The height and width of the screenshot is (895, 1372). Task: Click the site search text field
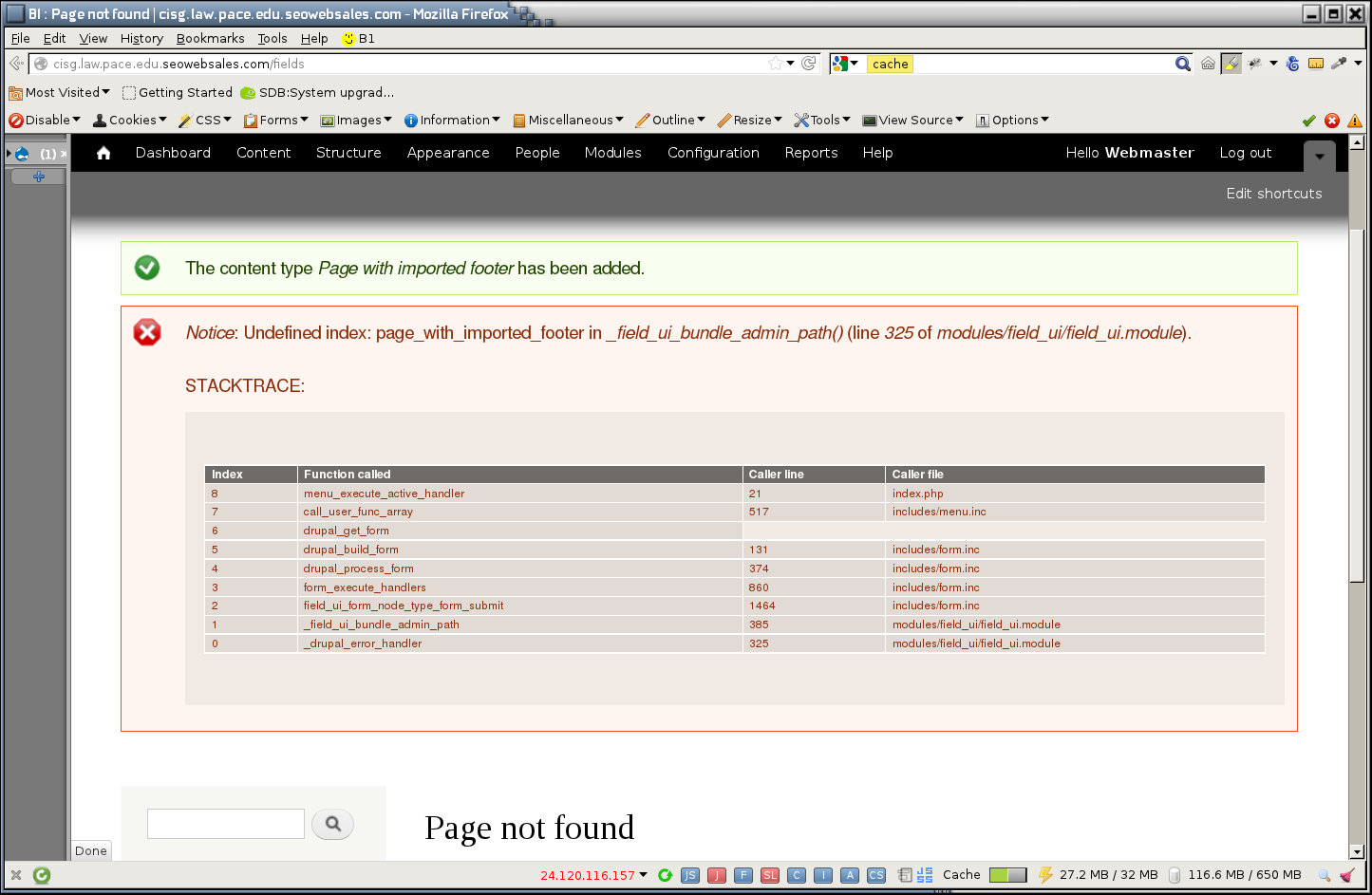click(226, 824)
